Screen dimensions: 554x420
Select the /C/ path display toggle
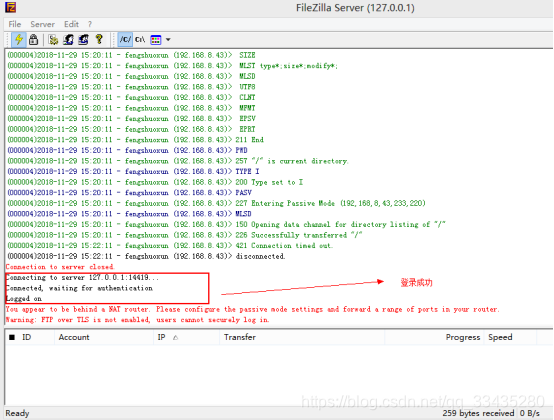coord(125,39)
